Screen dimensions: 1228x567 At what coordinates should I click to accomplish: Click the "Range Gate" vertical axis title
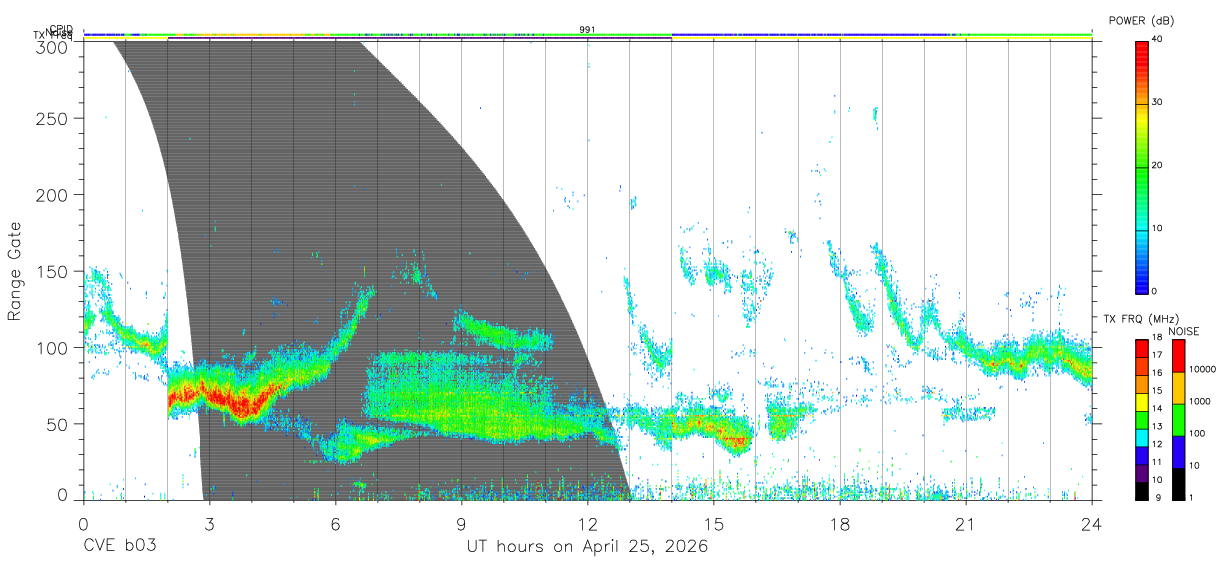point(16,271)
